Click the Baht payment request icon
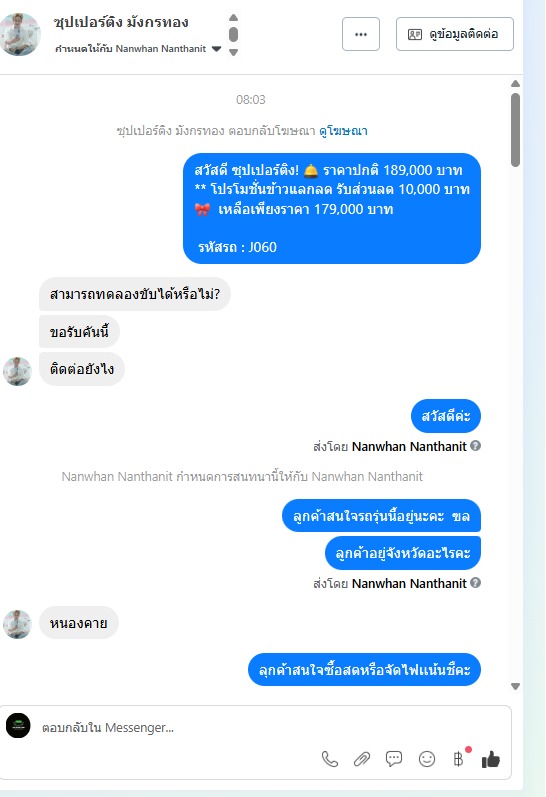546x797 pixels. tap(458, 759)
